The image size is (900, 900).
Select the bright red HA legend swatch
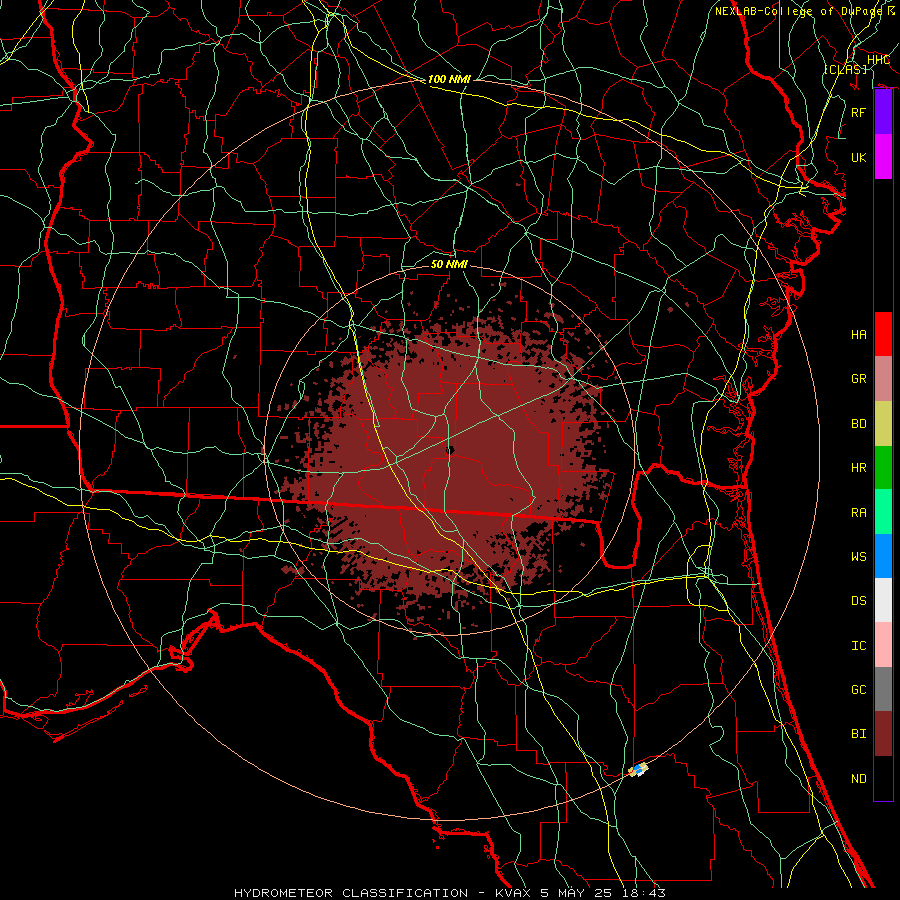click(x=883, y=334)
